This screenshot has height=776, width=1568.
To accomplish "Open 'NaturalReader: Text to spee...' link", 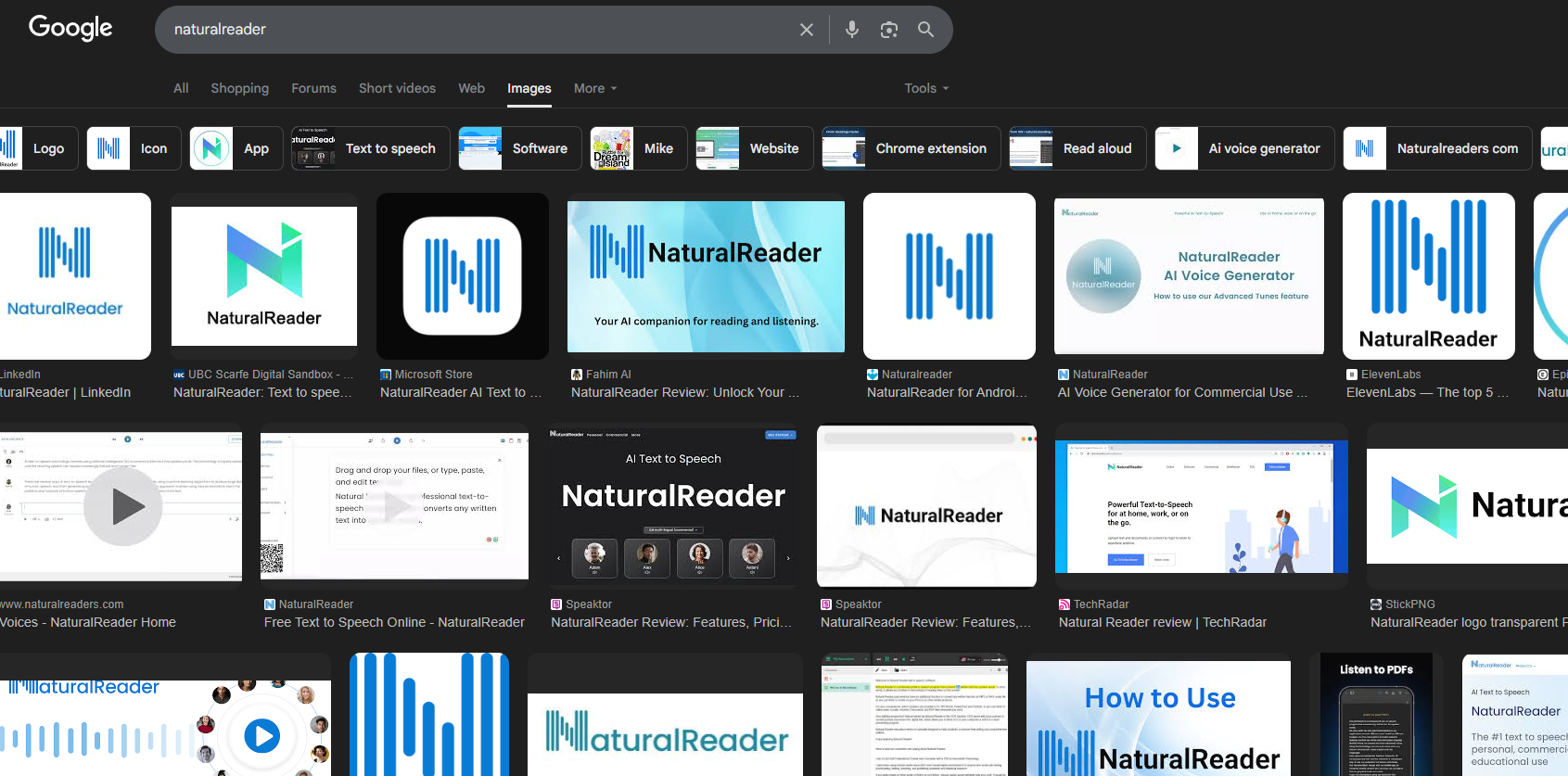I will point(262,392).
